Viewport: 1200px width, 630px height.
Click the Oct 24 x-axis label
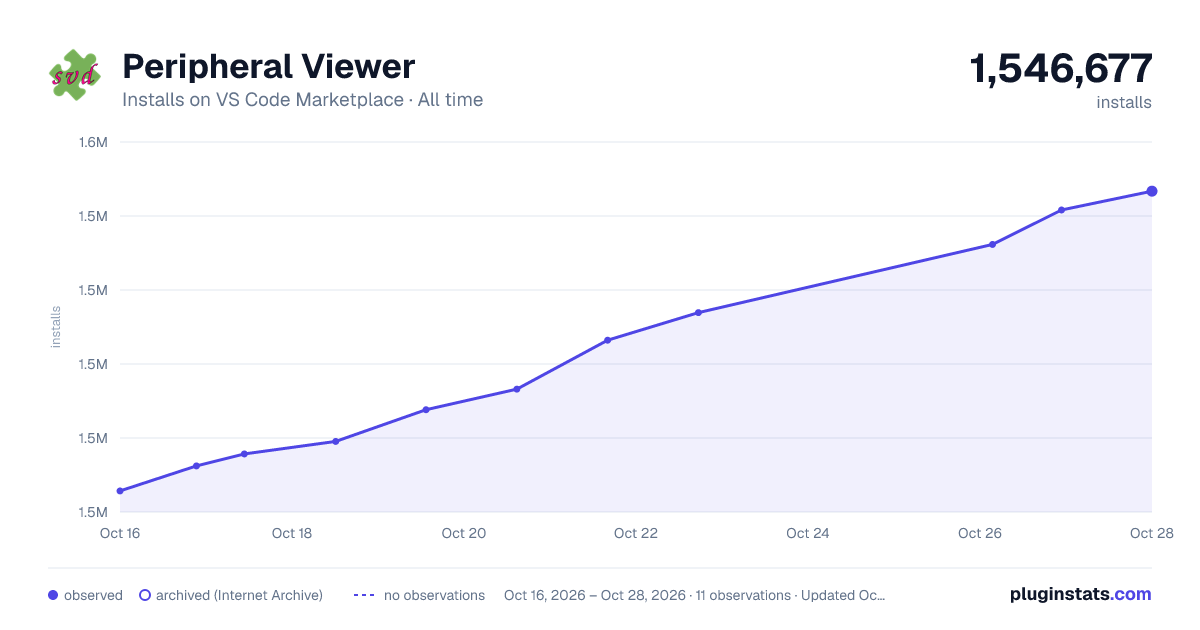pos(808,533)
